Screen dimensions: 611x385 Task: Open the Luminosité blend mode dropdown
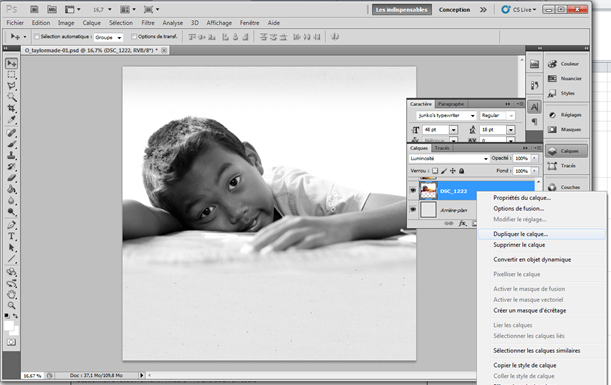point(449,159)
